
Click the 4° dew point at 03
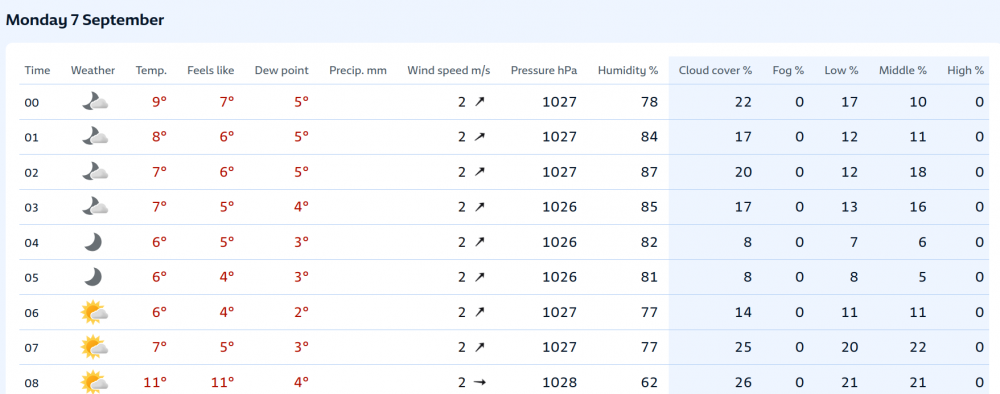301,207
